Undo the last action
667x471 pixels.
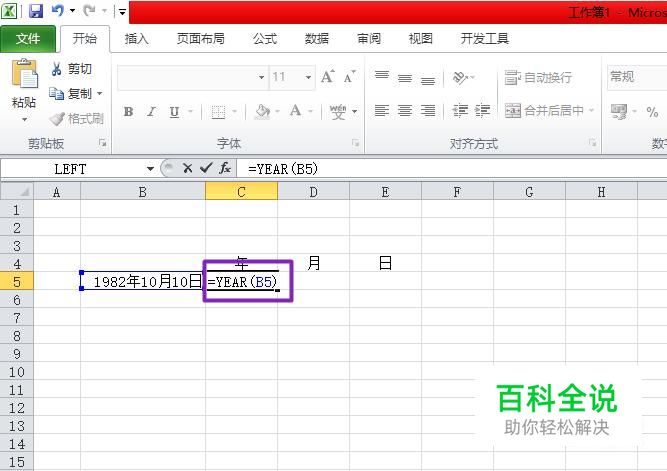click(x=57, y=11)
